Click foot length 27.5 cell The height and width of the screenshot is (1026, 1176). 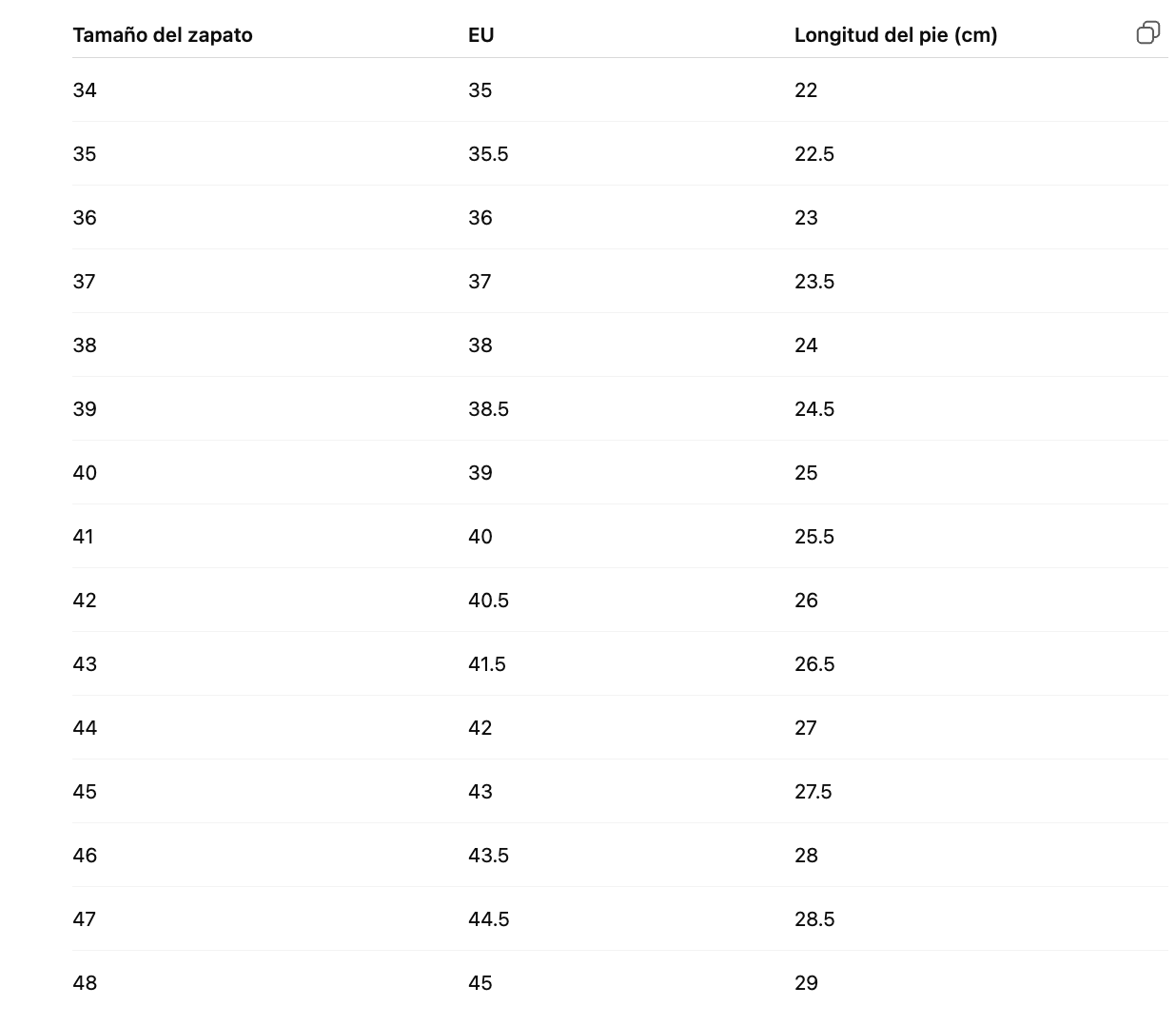pyautogui.click(x=813, y=792)
